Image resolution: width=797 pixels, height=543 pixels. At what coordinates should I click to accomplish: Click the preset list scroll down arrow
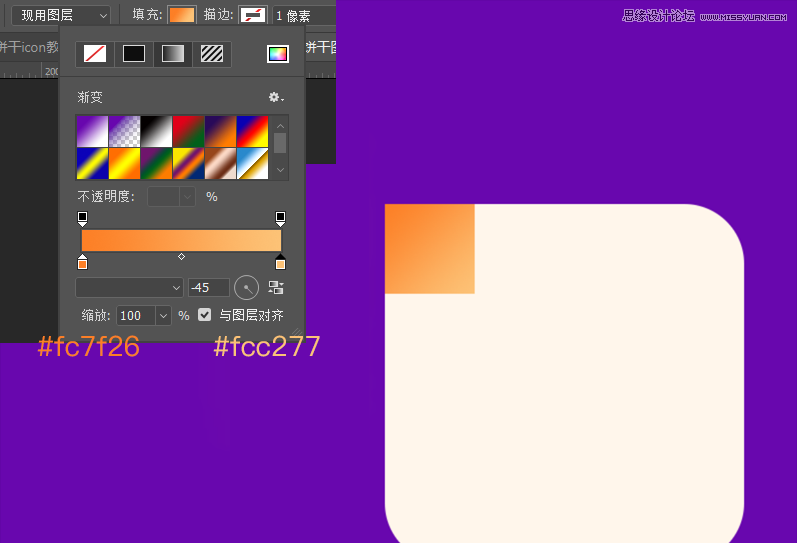coord(280,170)
